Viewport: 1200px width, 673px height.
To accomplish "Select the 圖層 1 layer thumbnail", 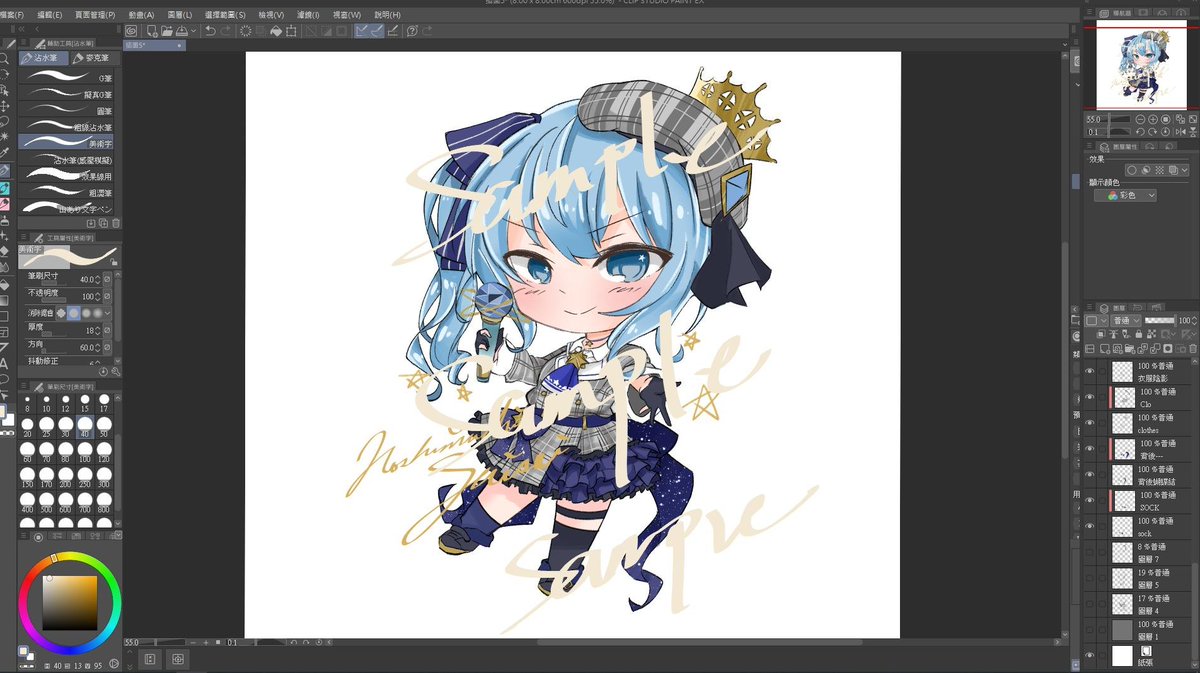I will [1122, 630].
